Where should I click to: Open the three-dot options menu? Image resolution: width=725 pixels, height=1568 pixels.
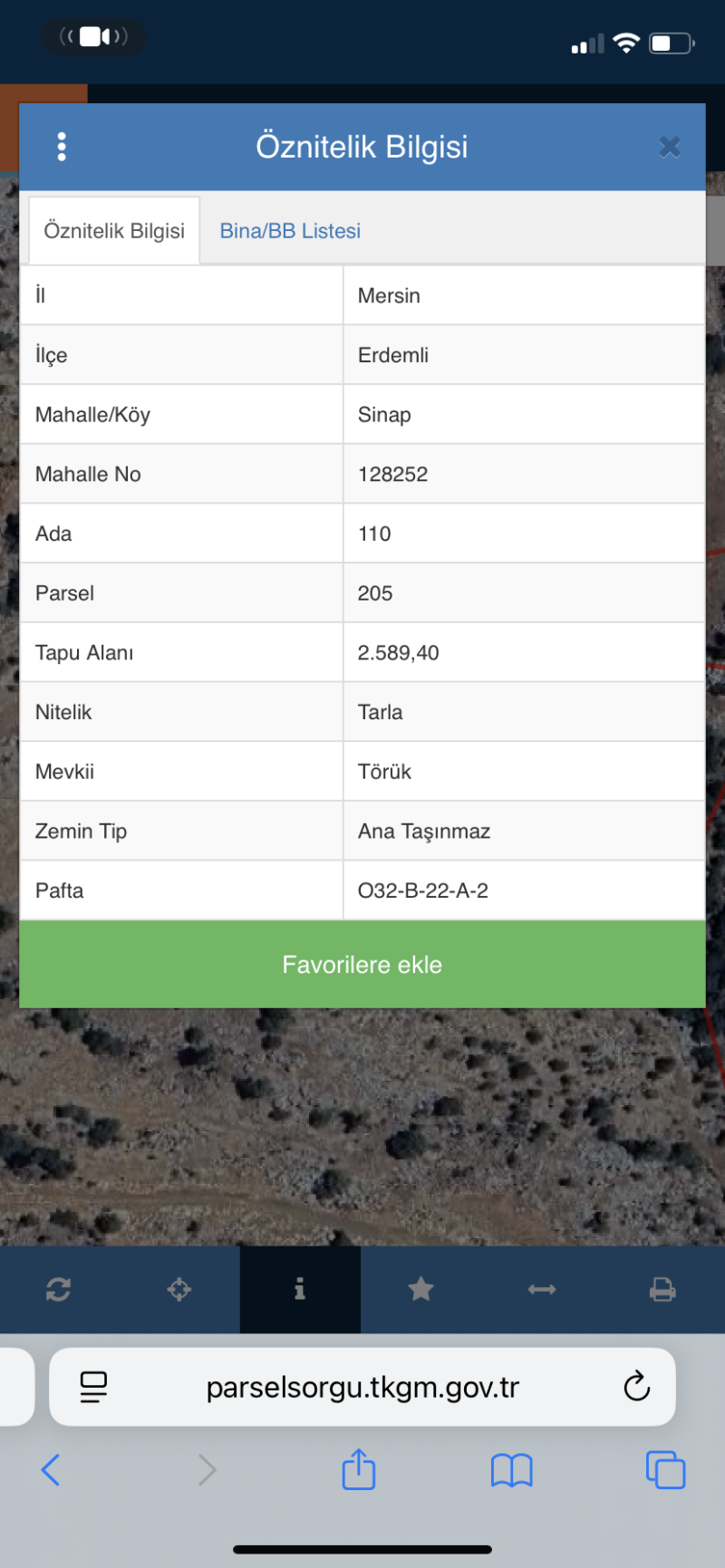[62, 147]
